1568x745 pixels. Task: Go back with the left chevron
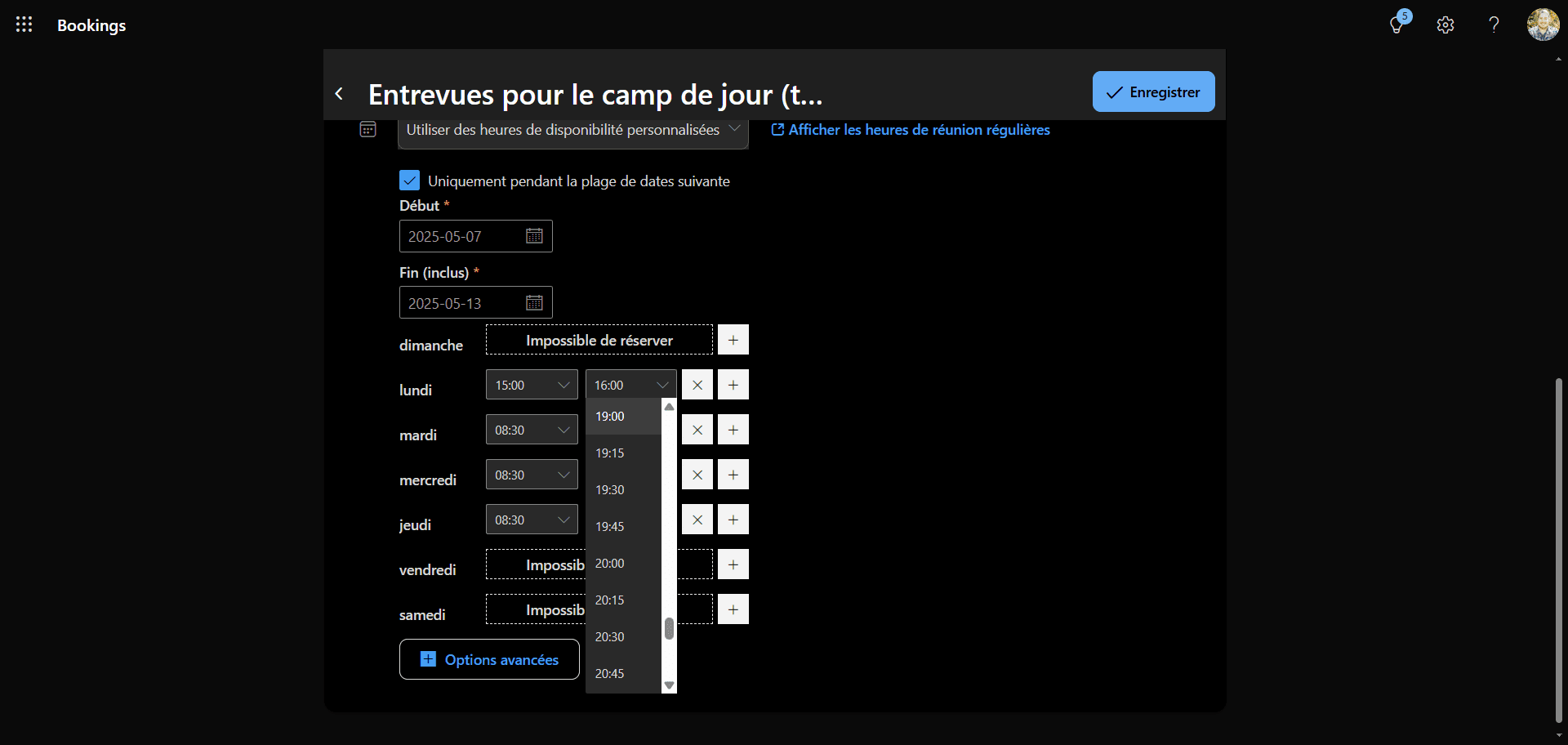[340, 94]
